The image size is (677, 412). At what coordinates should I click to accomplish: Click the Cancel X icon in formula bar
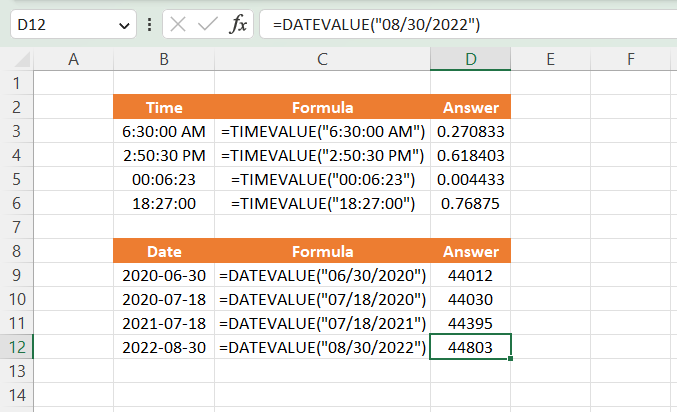point(180,25)
